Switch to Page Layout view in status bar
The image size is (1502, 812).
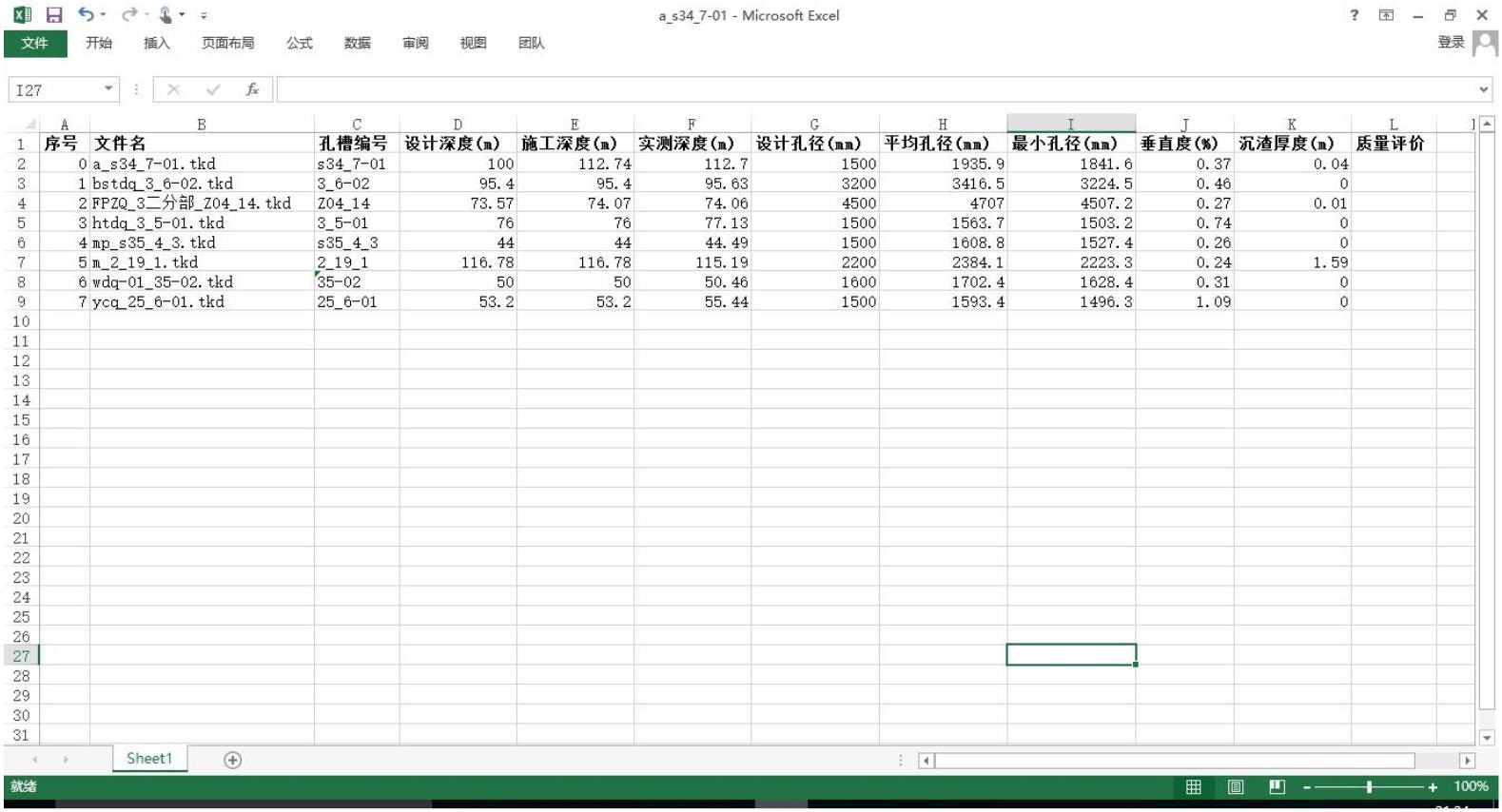[x=1235, y=787]
